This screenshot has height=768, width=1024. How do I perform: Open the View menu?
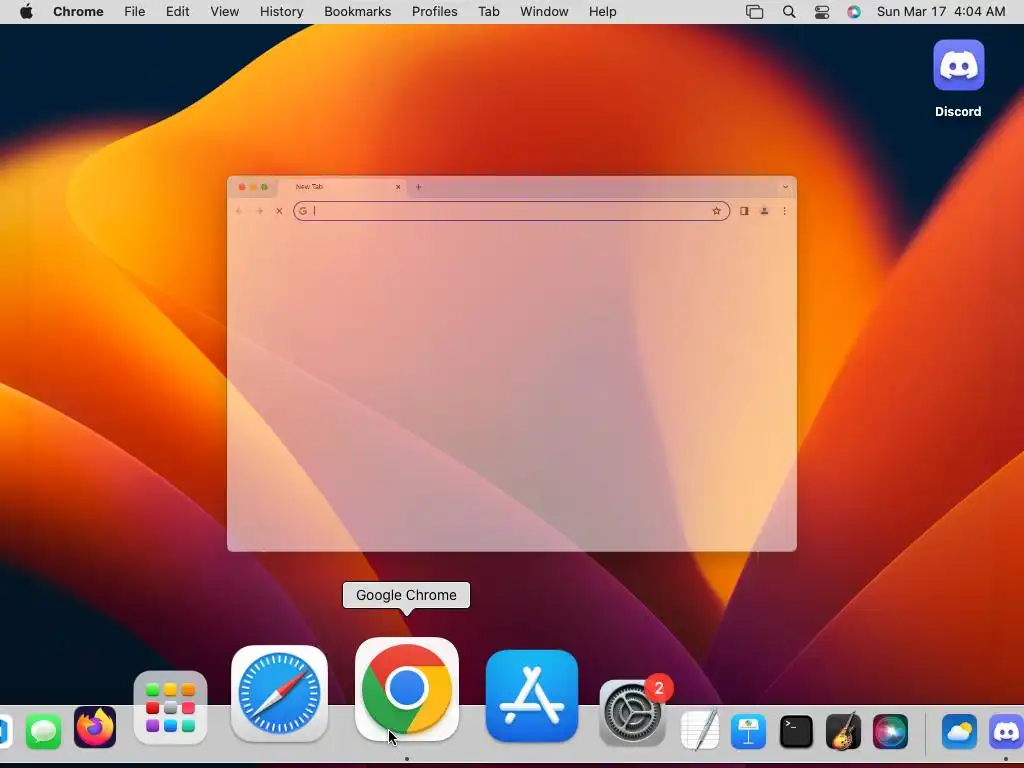pos(225,12)
